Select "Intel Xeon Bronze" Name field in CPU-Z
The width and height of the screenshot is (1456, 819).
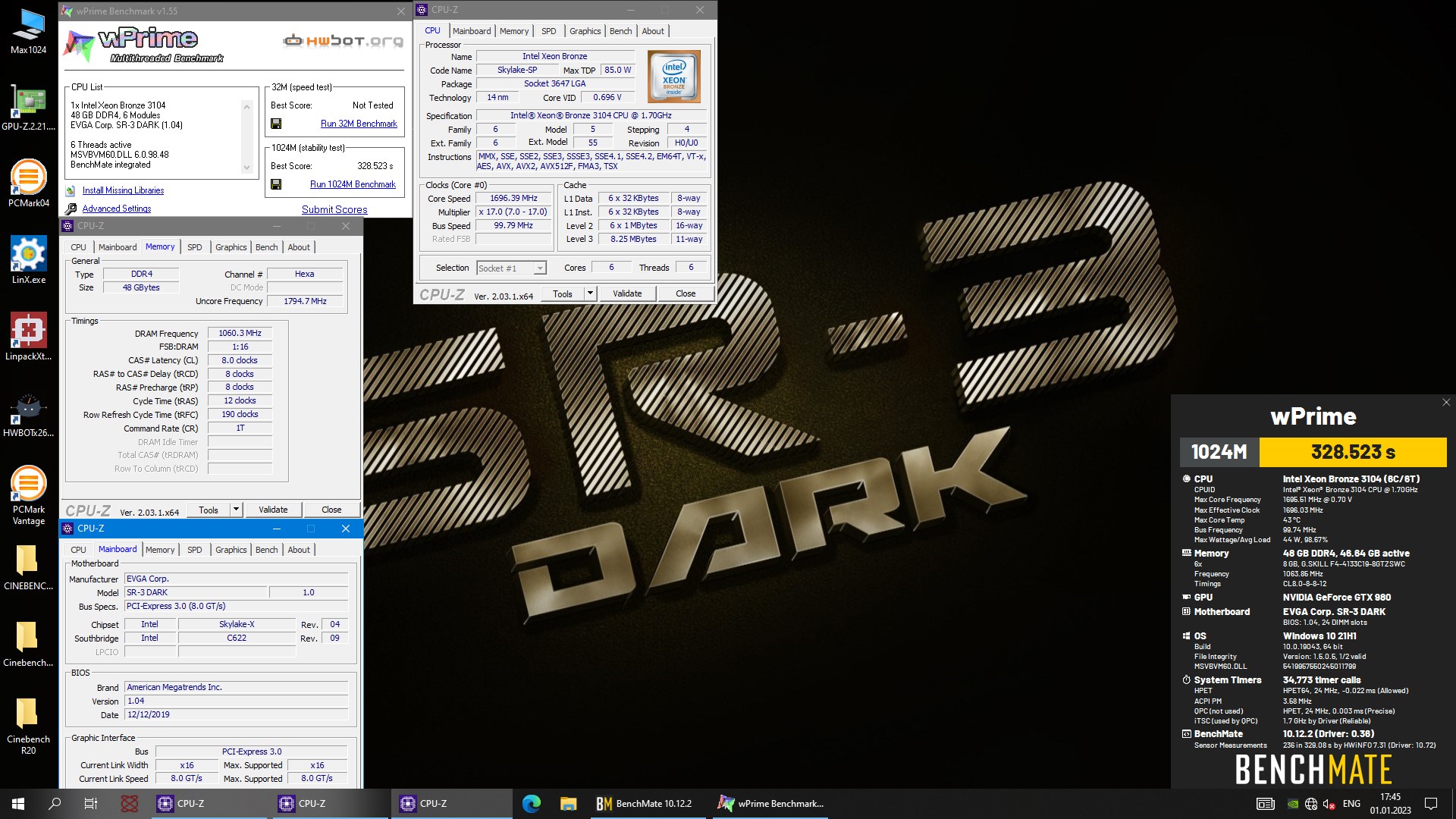tap(554, 56)
